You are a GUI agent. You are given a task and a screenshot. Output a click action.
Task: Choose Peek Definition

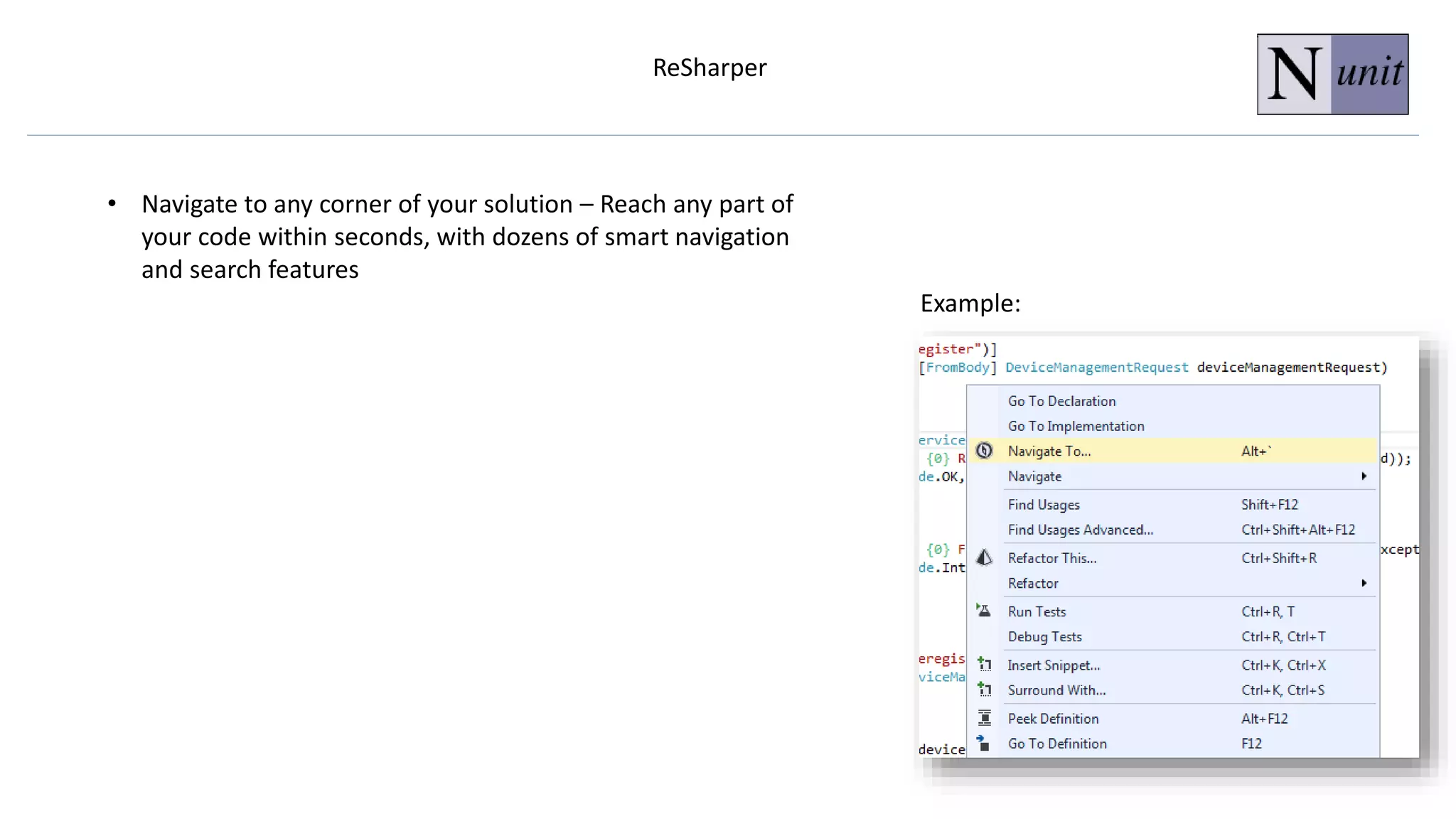pyautogui.click(x=1172, y=719)
